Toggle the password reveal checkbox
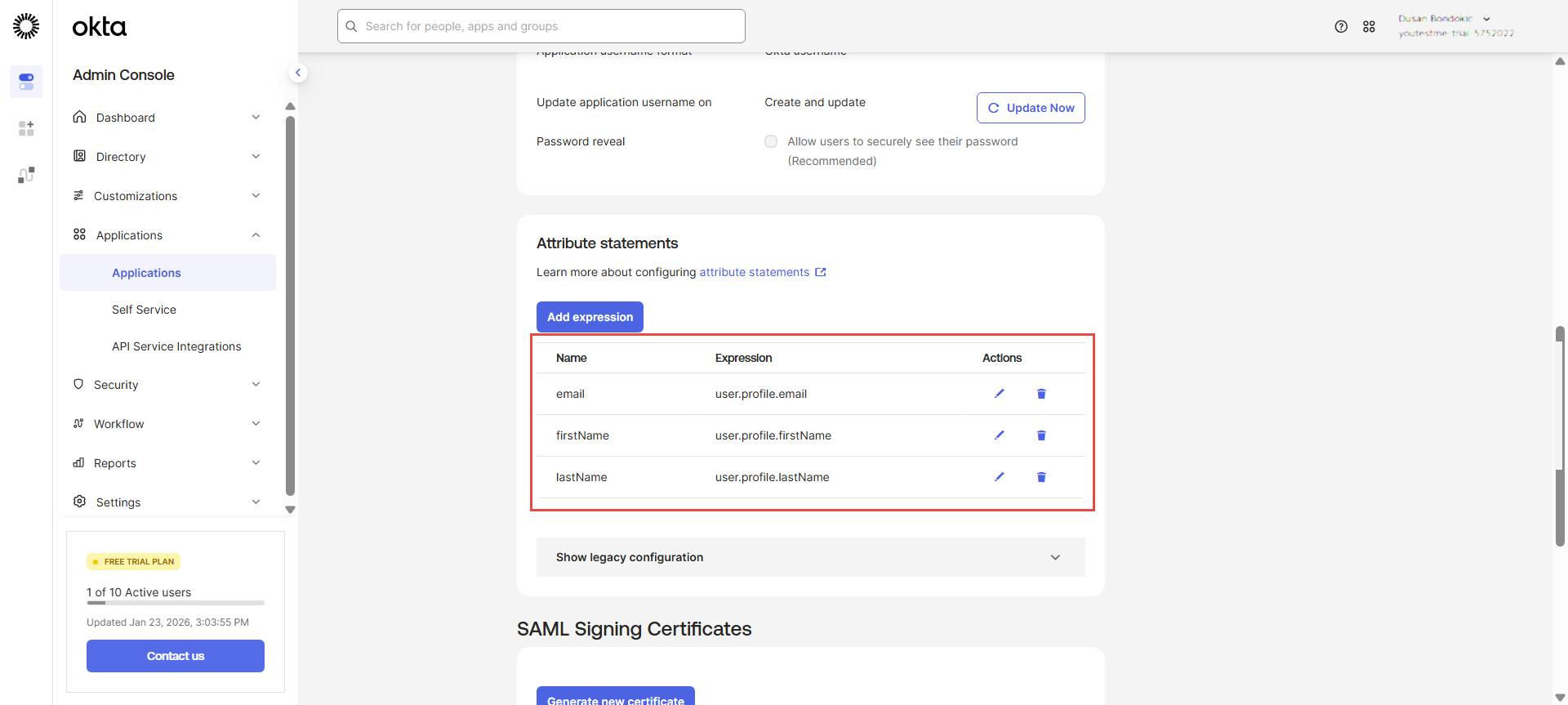The width and height of the screenshot is (1568, 705). 771,141
